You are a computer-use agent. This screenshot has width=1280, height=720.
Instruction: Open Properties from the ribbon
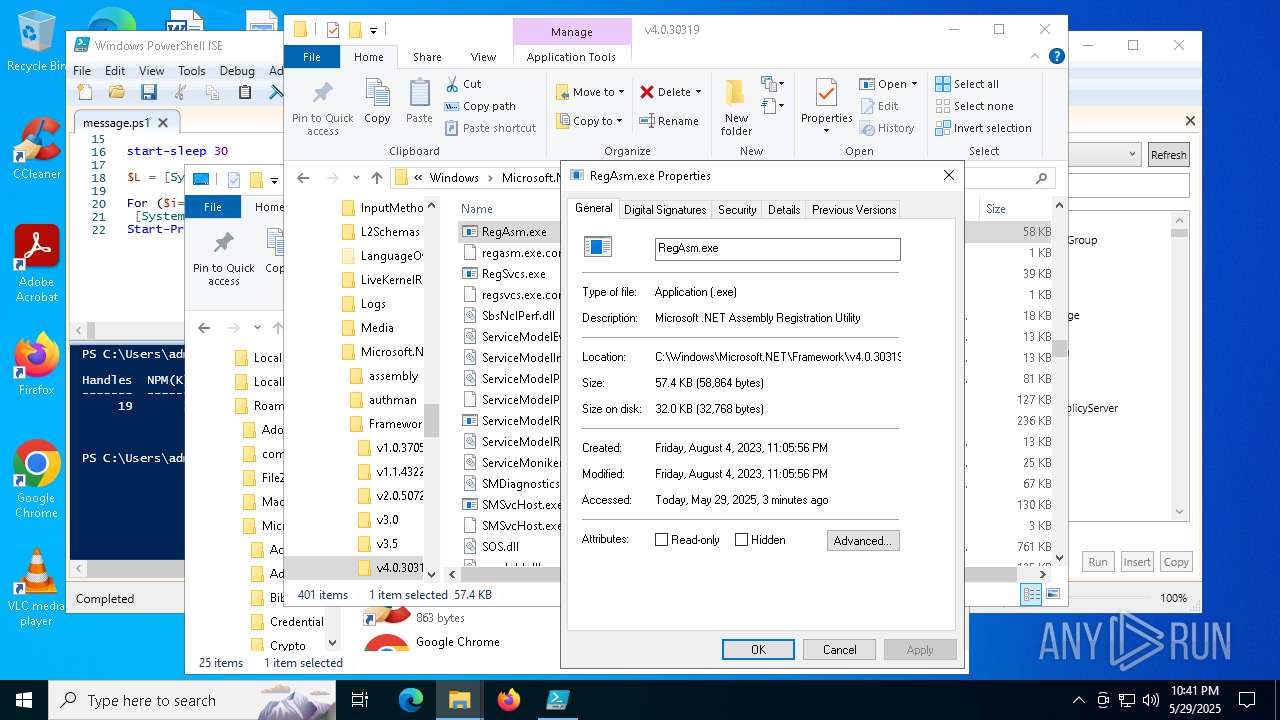(826, 106)
